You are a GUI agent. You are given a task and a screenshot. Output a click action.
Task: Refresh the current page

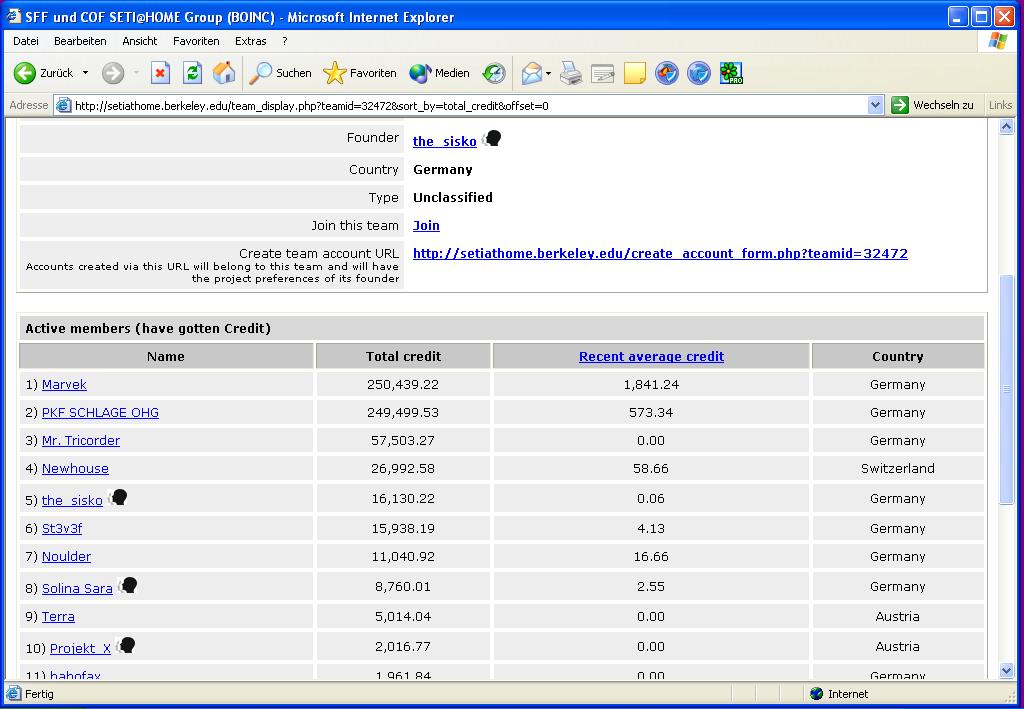192,73
